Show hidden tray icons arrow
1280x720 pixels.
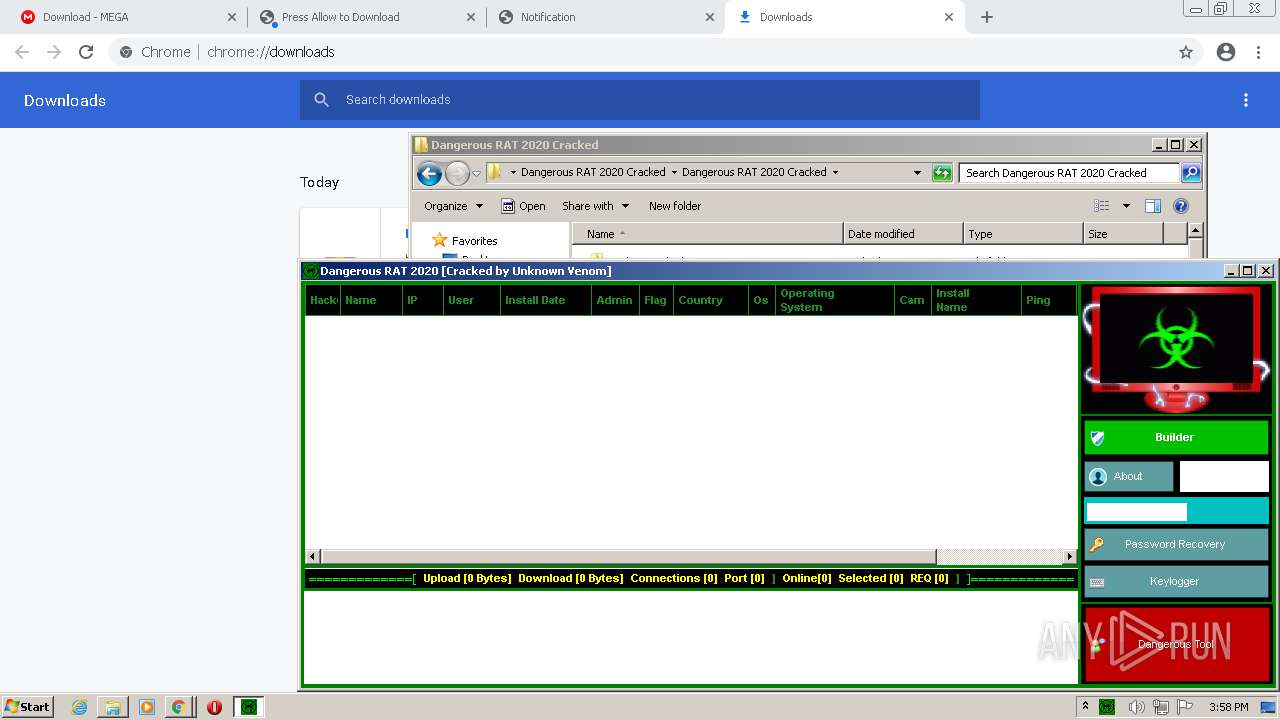click(1085, 706)
